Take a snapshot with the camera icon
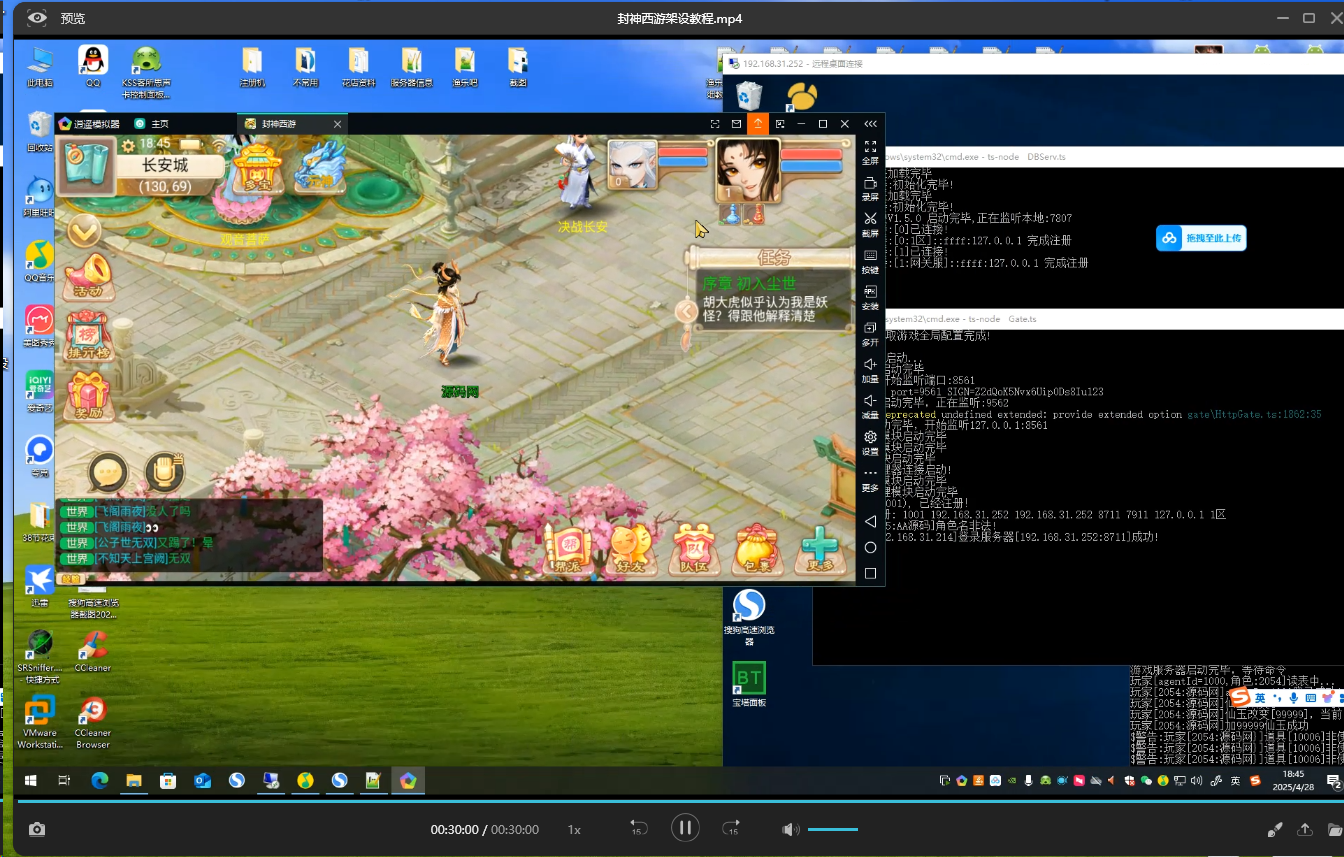This screenshot has width=1344, height=857. (x=37, y=829)
